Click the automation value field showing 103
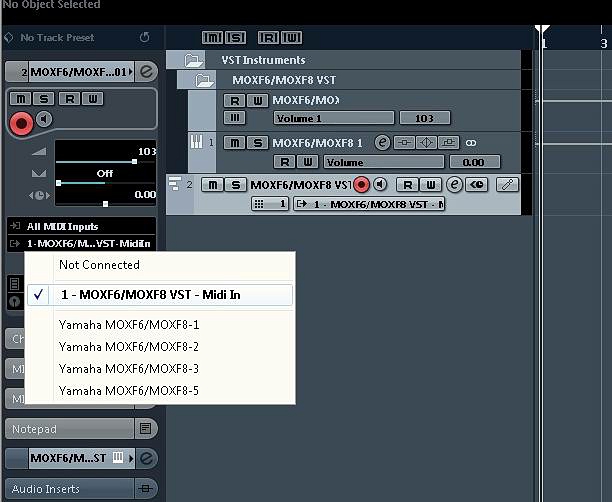The width and height of the screenshot is (612, 502). pos(425,118)
